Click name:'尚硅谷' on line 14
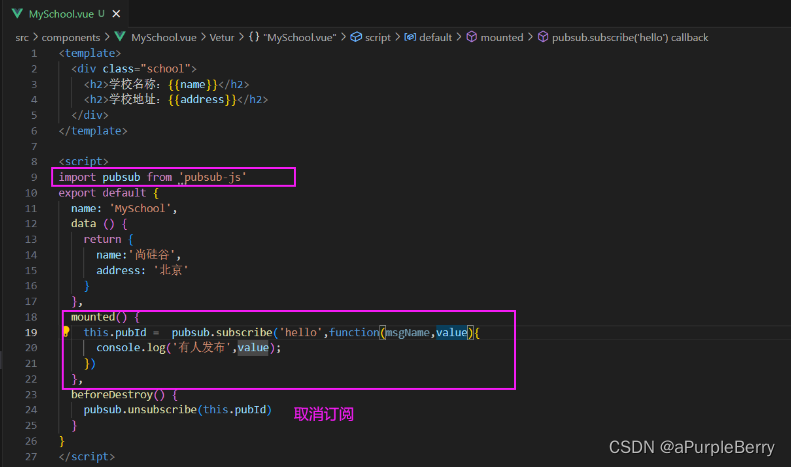The height and width of the screenshot is (467, 791). coord(135,255)
